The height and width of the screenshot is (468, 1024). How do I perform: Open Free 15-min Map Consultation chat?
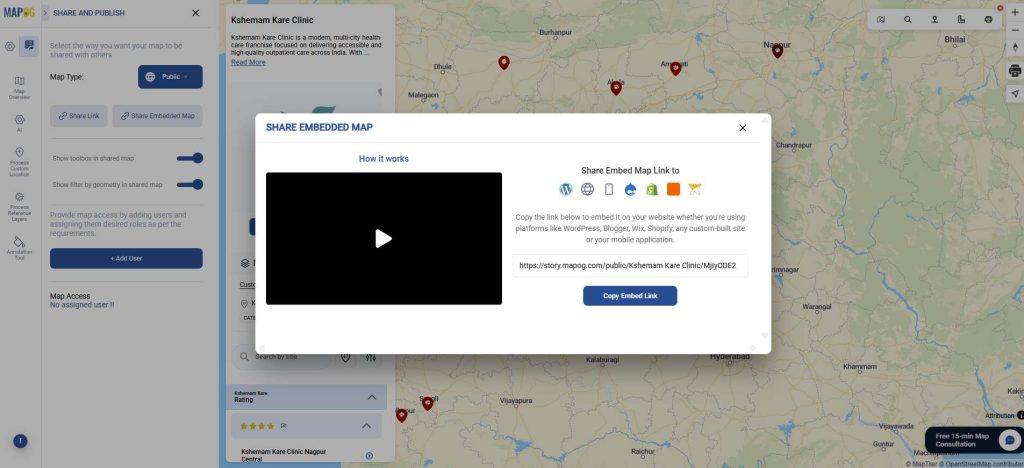tap(973, 440)
